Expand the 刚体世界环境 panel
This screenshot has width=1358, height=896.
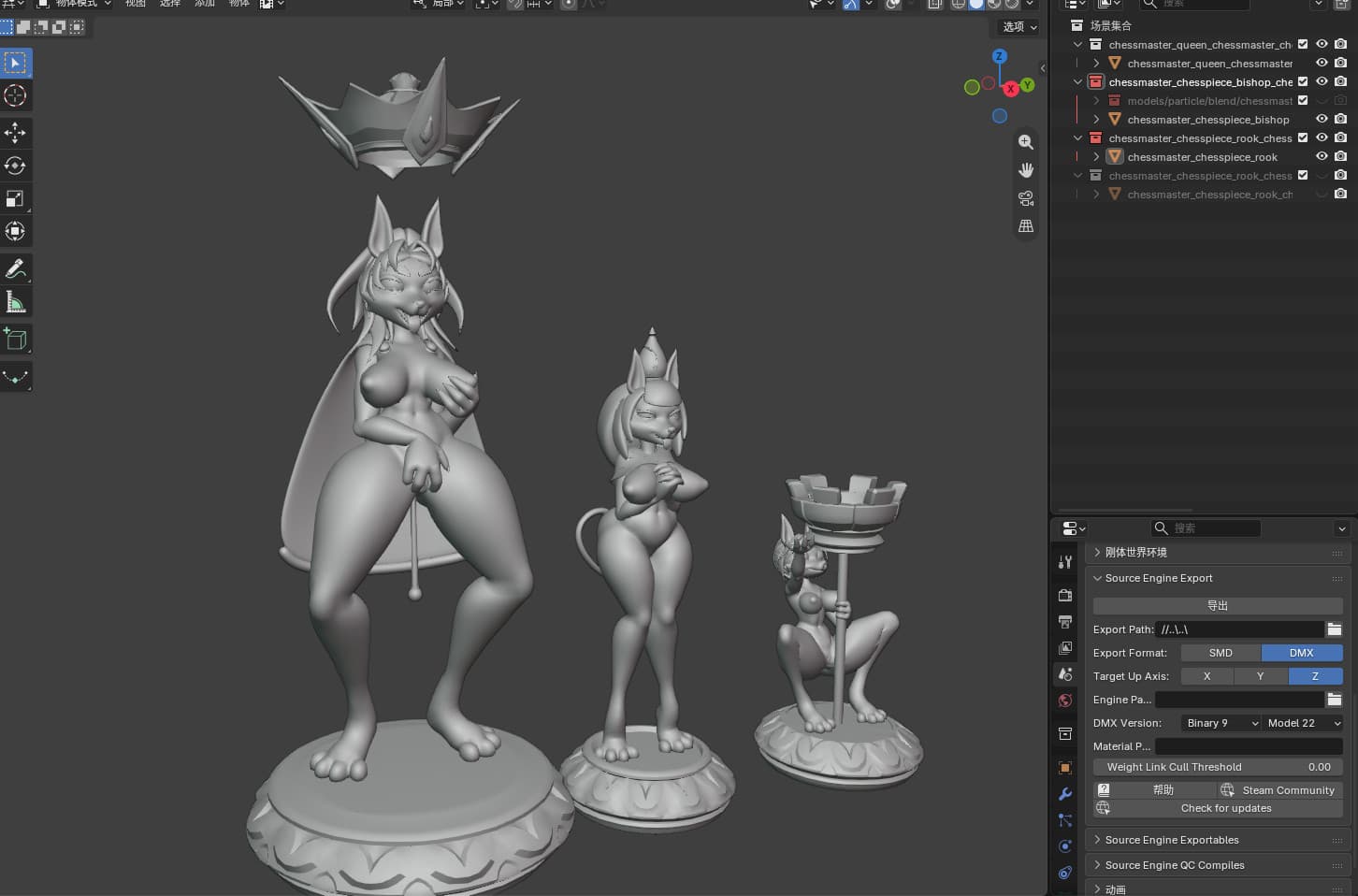[x=1217, y=553]
